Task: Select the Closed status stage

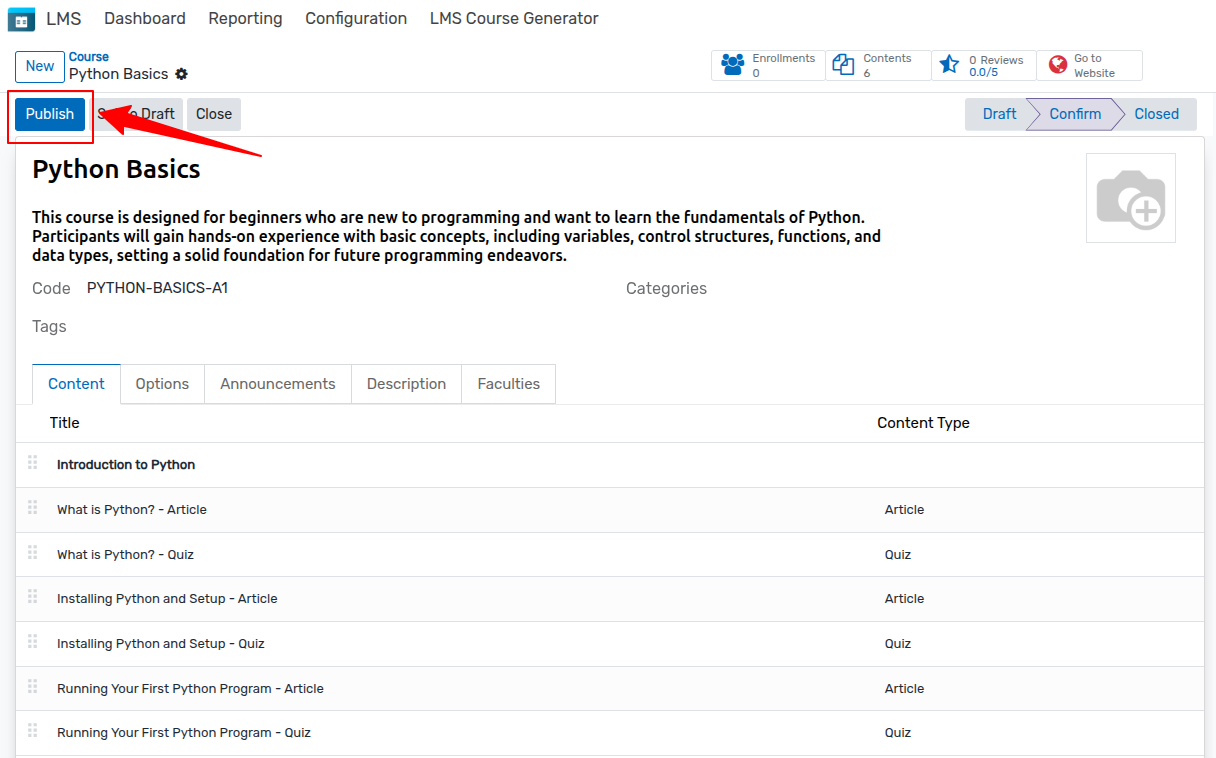Action: (x=1157, y=114)
